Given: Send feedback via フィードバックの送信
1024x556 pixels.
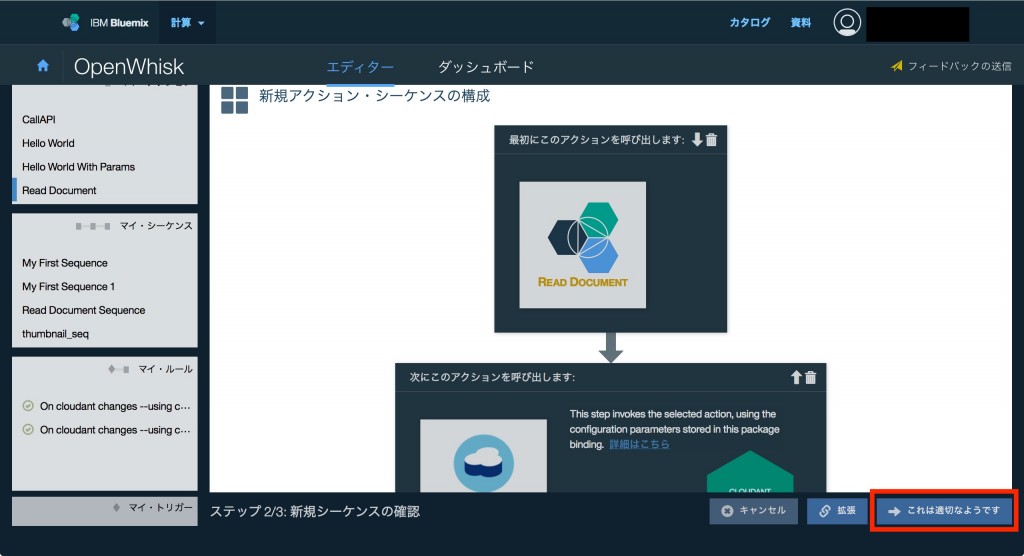Looking at the screenshot, I should (952, 66).
